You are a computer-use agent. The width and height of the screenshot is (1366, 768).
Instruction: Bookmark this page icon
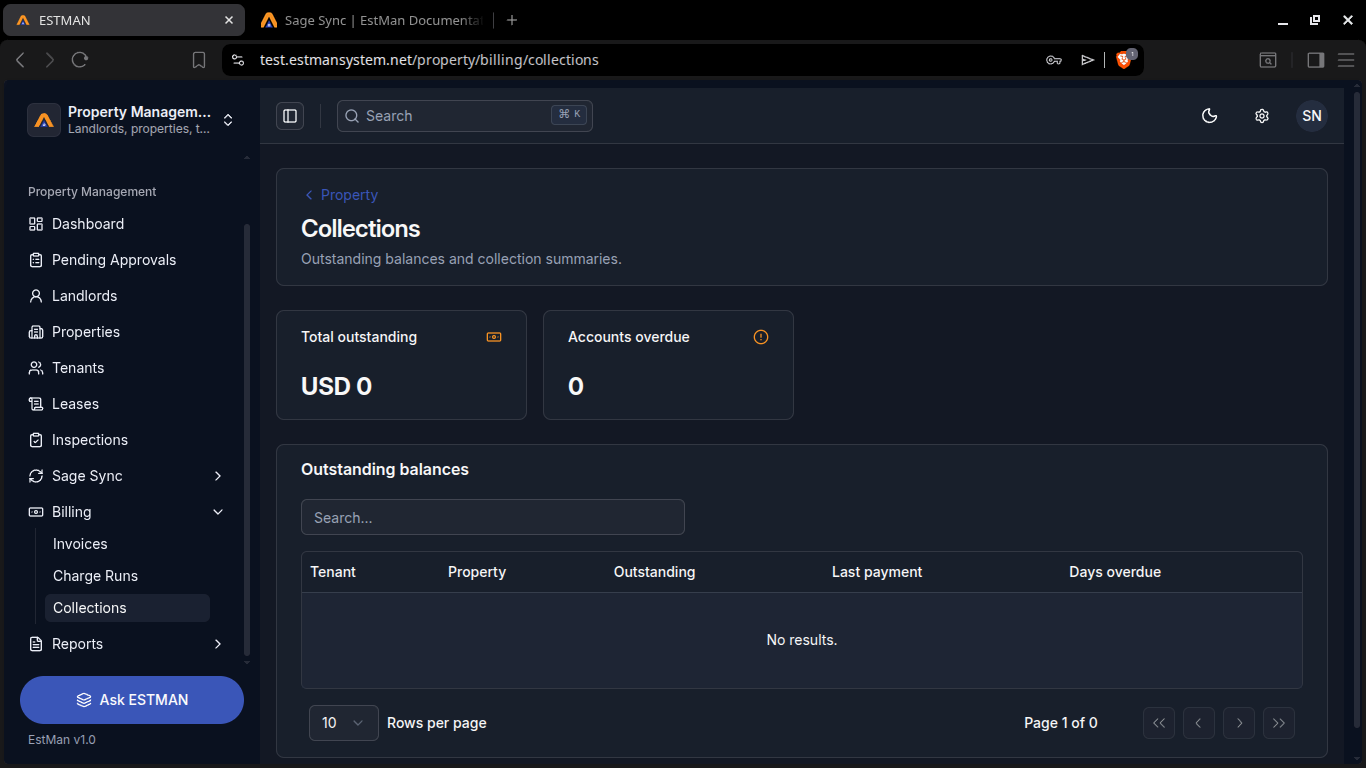pos(199,60)
